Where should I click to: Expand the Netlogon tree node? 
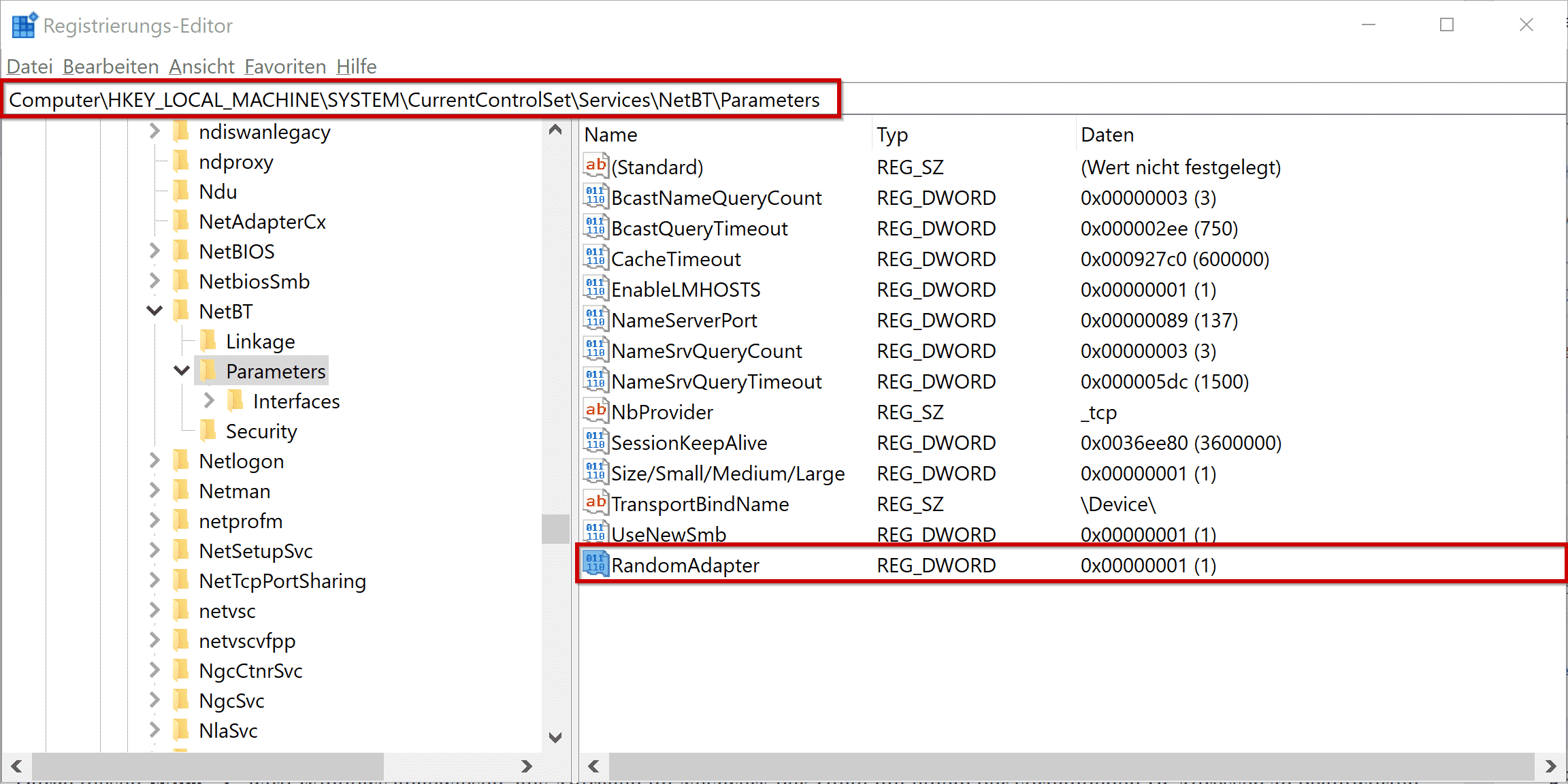(154, 460)
